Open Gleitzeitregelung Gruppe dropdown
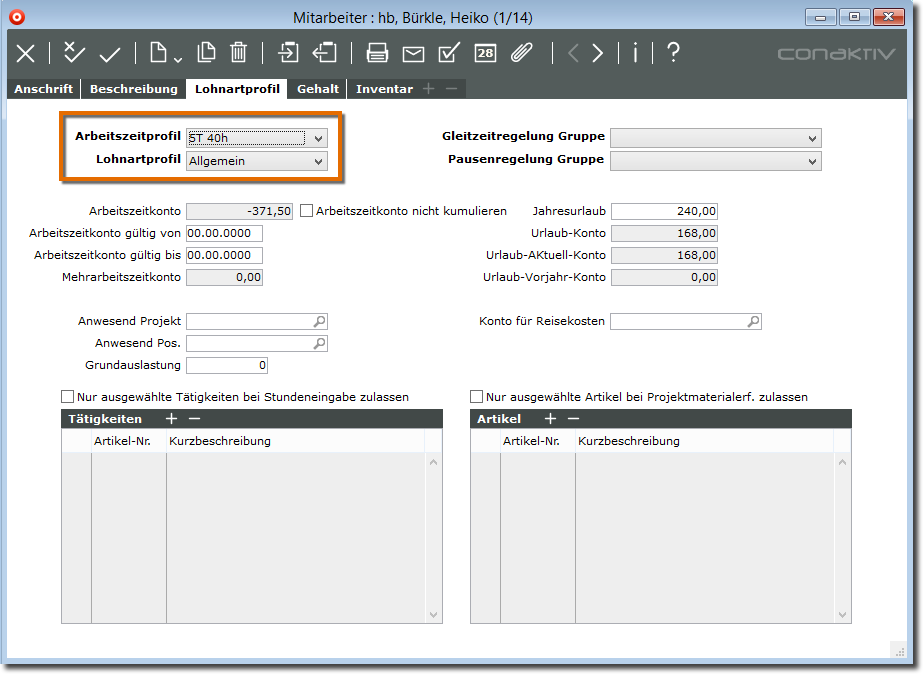 tap(812, 138)
